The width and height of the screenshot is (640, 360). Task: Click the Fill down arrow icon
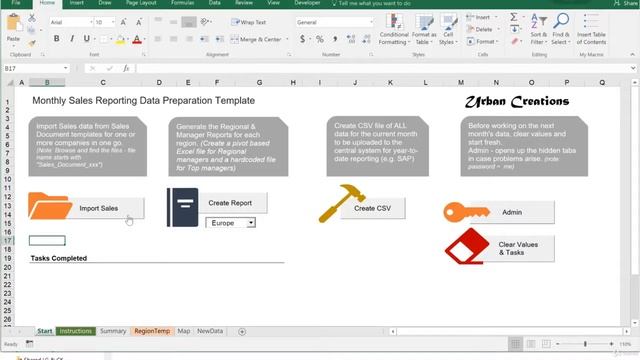point(514,29)
